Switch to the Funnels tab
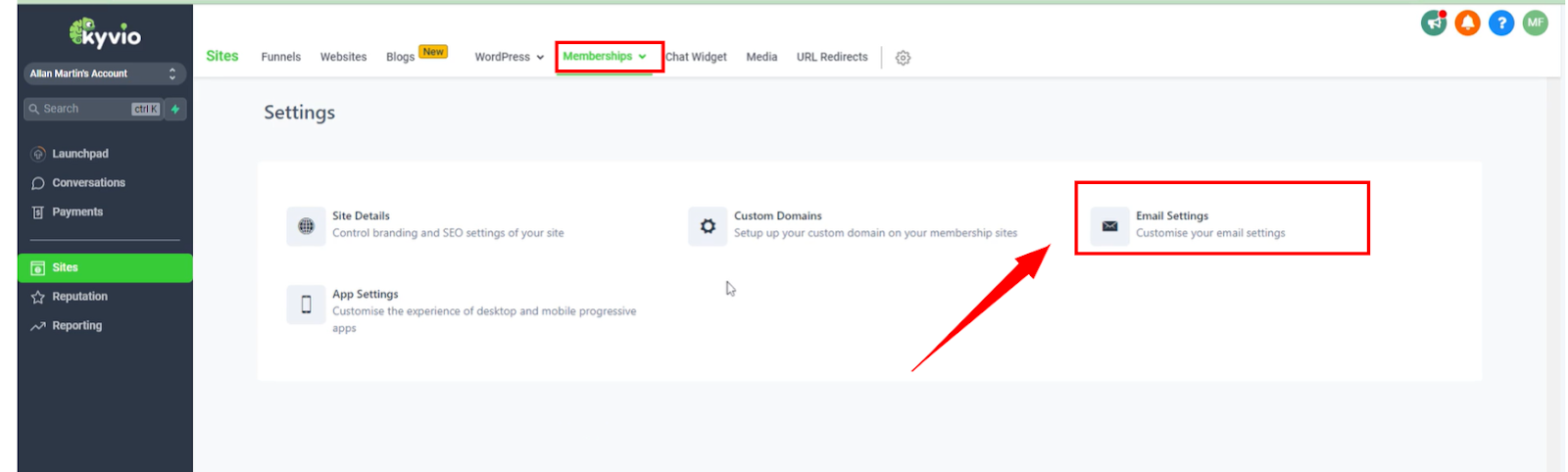The image size is (1568, 472). click(280, 58)
